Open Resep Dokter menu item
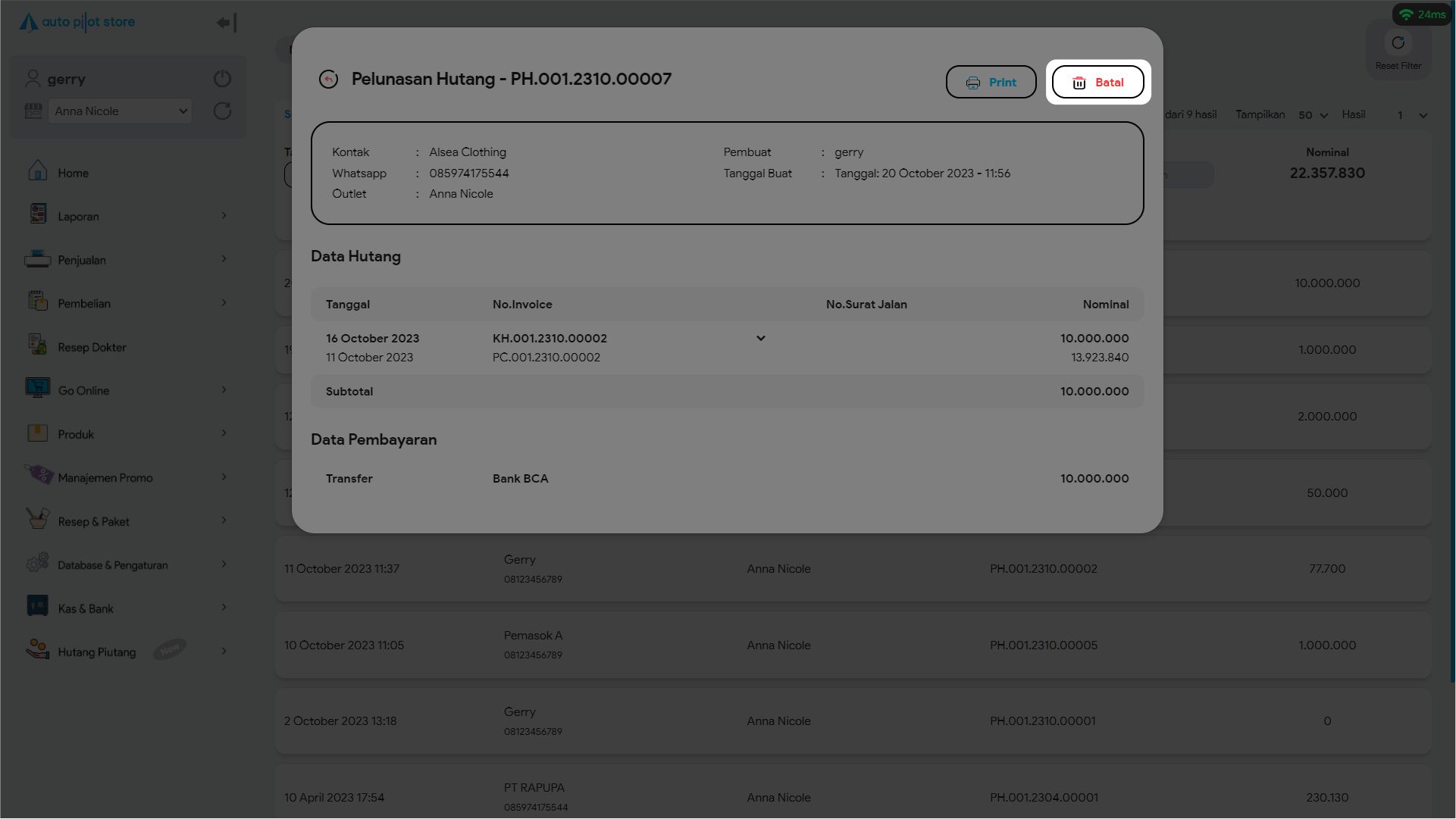1456x819 pixels. tap(92, 348)
